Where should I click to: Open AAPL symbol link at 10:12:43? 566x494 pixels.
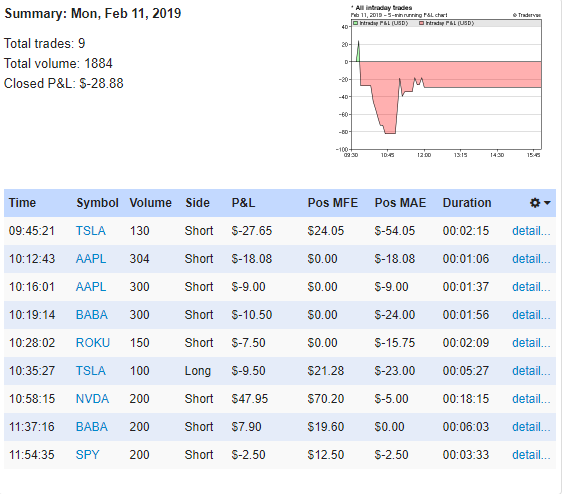point(91,259)
